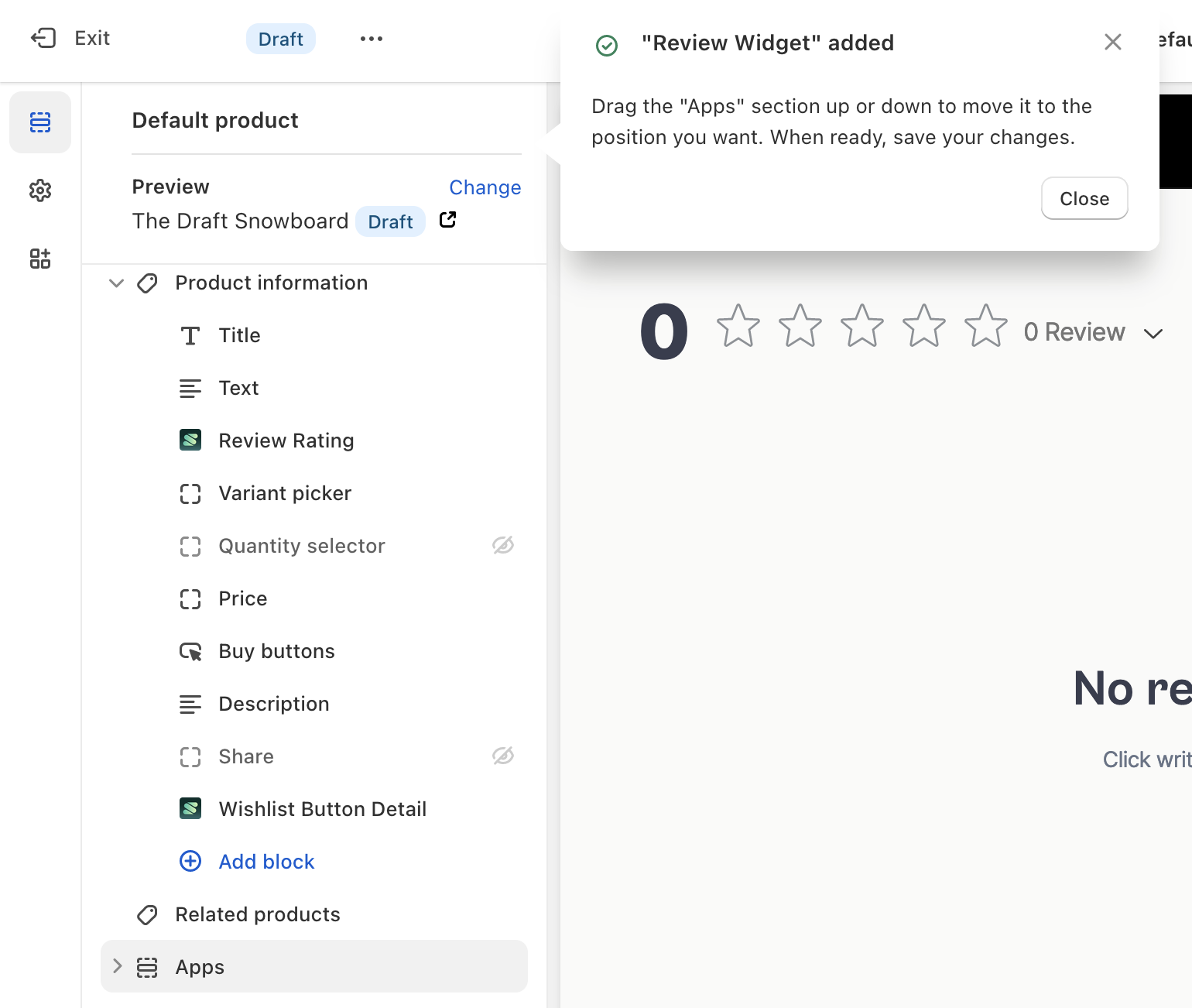Expand the 0 Review dropdown arrow

1153,334
